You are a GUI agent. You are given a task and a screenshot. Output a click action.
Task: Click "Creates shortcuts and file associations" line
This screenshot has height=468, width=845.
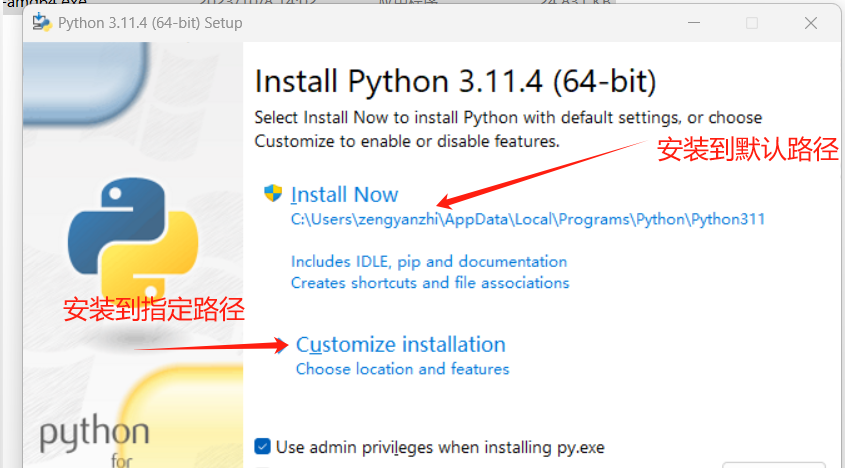430,283
